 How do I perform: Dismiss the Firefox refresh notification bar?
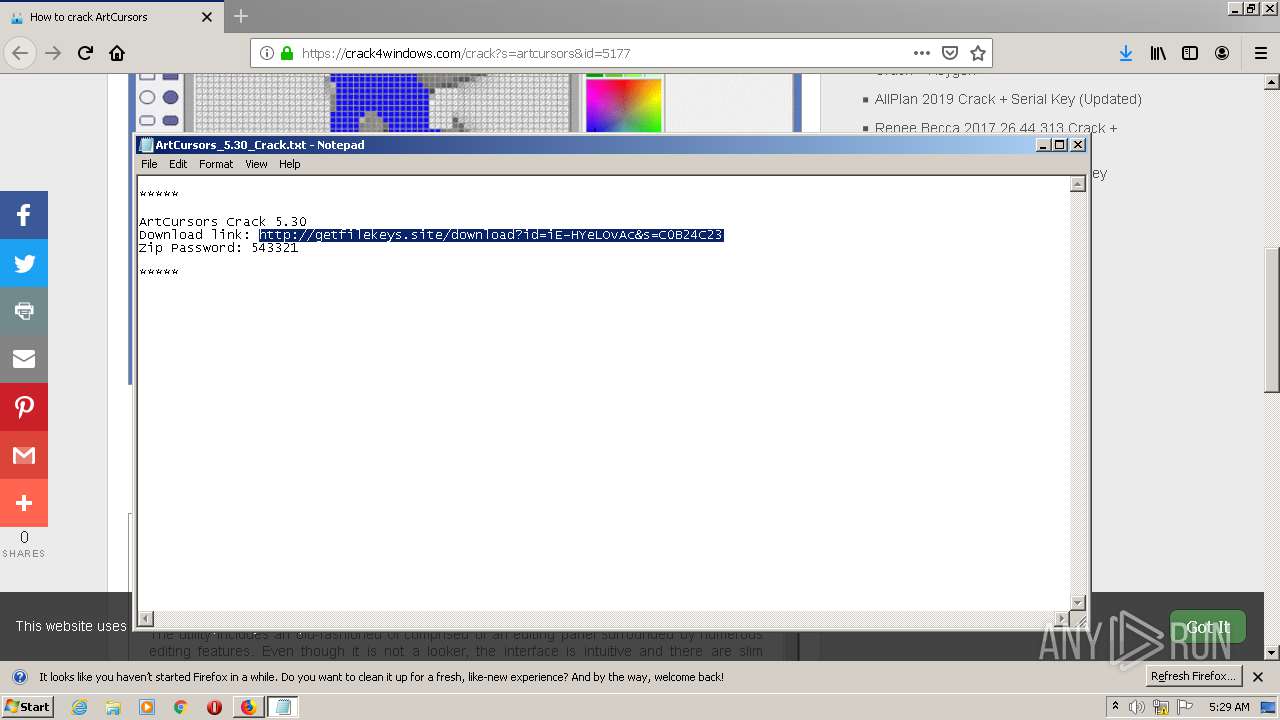[x=1258, y=677]
